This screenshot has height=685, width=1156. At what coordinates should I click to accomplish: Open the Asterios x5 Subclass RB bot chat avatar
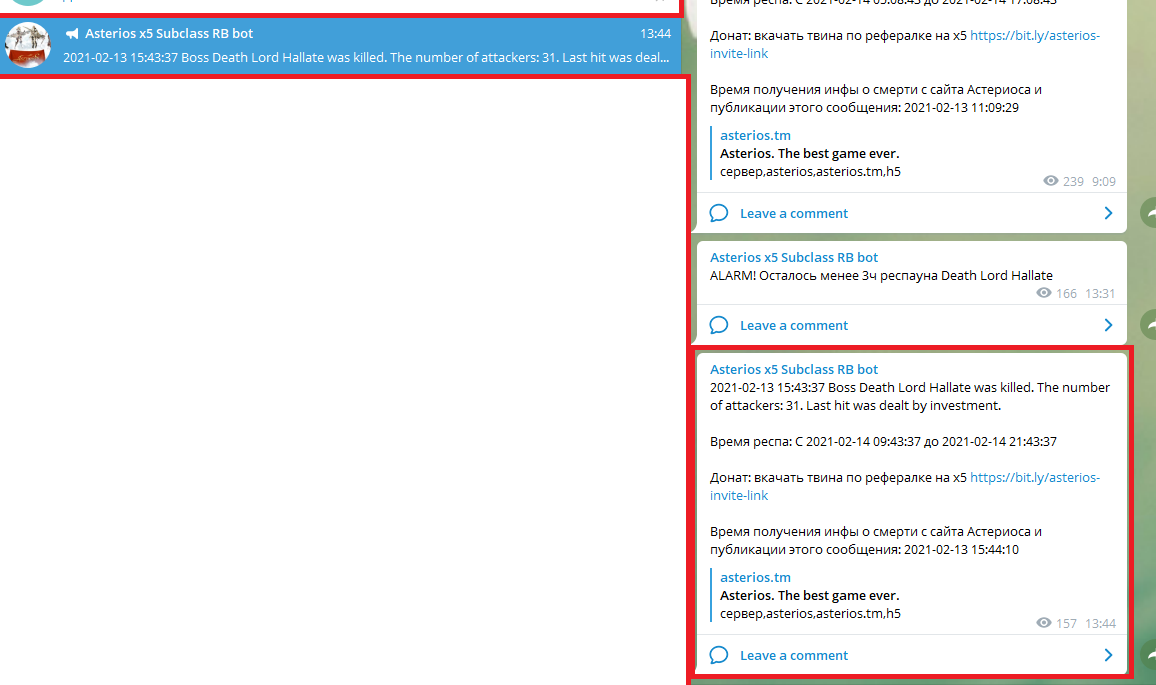(28, 45)
